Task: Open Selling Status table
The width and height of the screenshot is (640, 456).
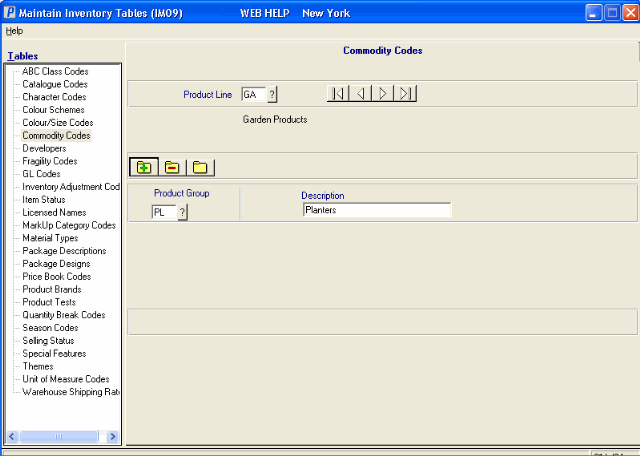Action: [48, 340]
